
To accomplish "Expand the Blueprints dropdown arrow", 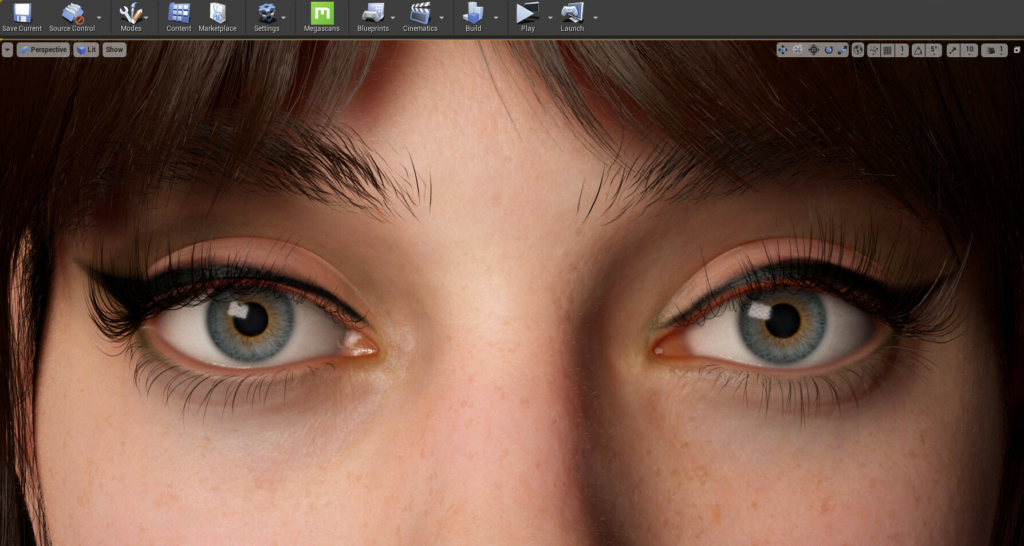I will pos(392,17).
